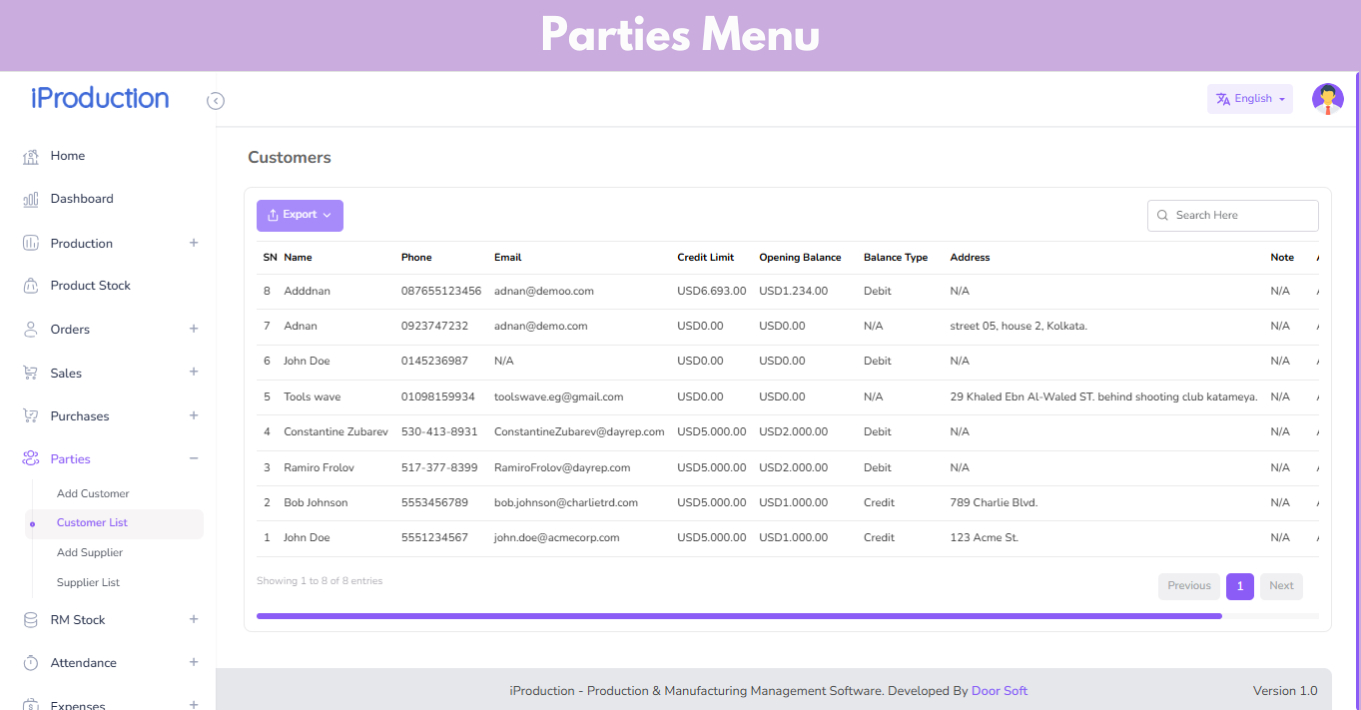Sort by the Name column header
The height and width of the screenshot is (710, 1361).
[298, 258]
